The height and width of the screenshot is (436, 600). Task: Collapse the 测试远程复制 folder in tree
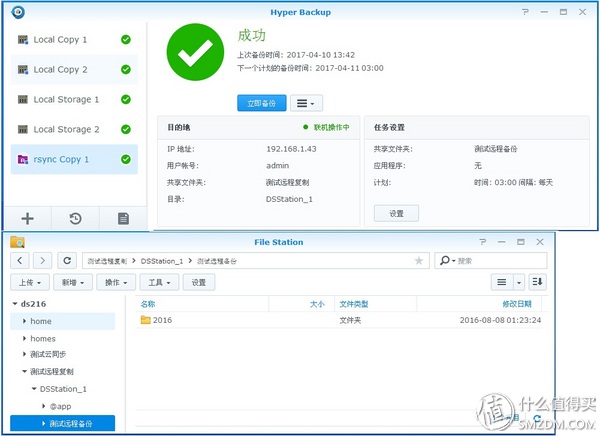point(24,371)
